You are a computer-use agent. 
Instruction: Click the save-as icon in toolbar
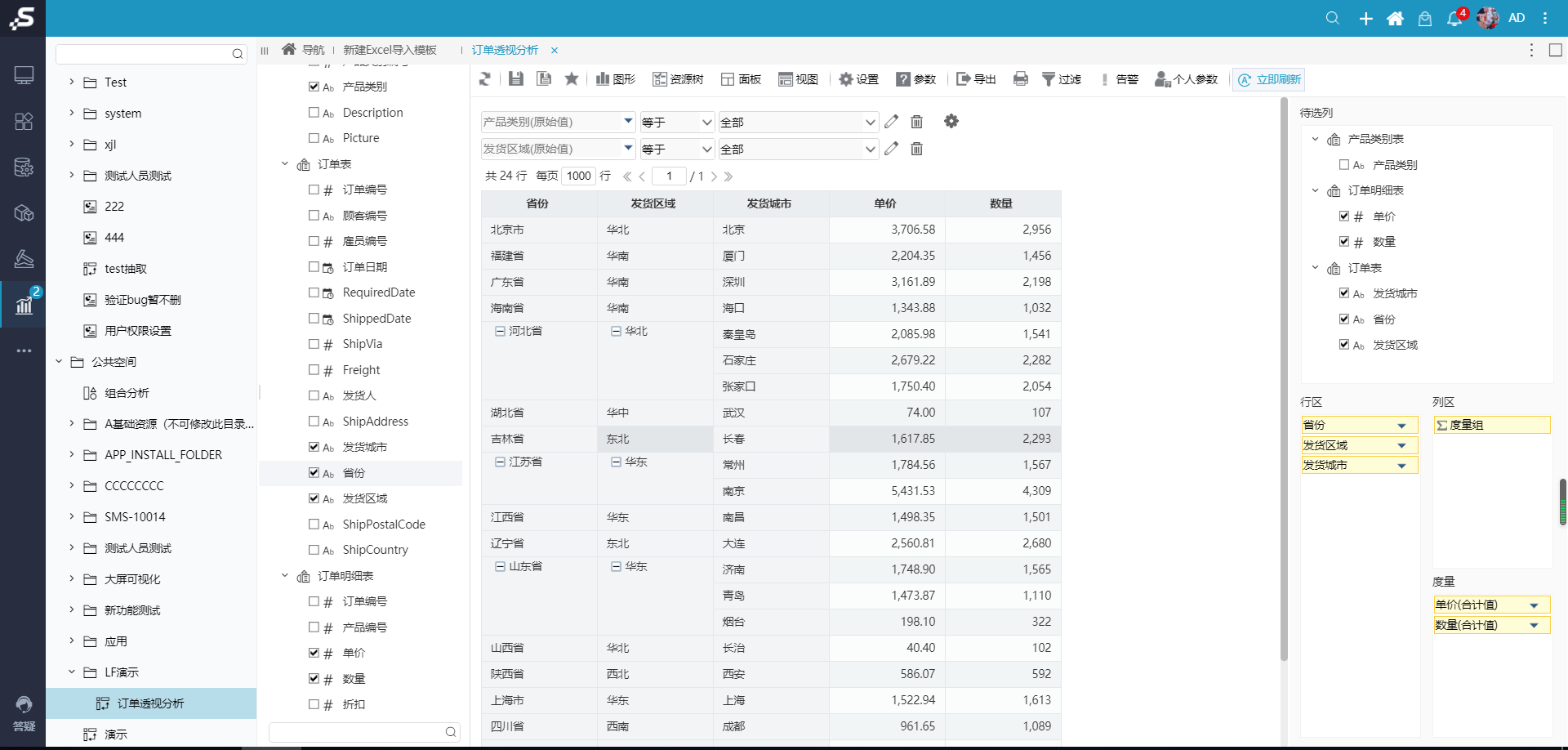pos(543,79)
